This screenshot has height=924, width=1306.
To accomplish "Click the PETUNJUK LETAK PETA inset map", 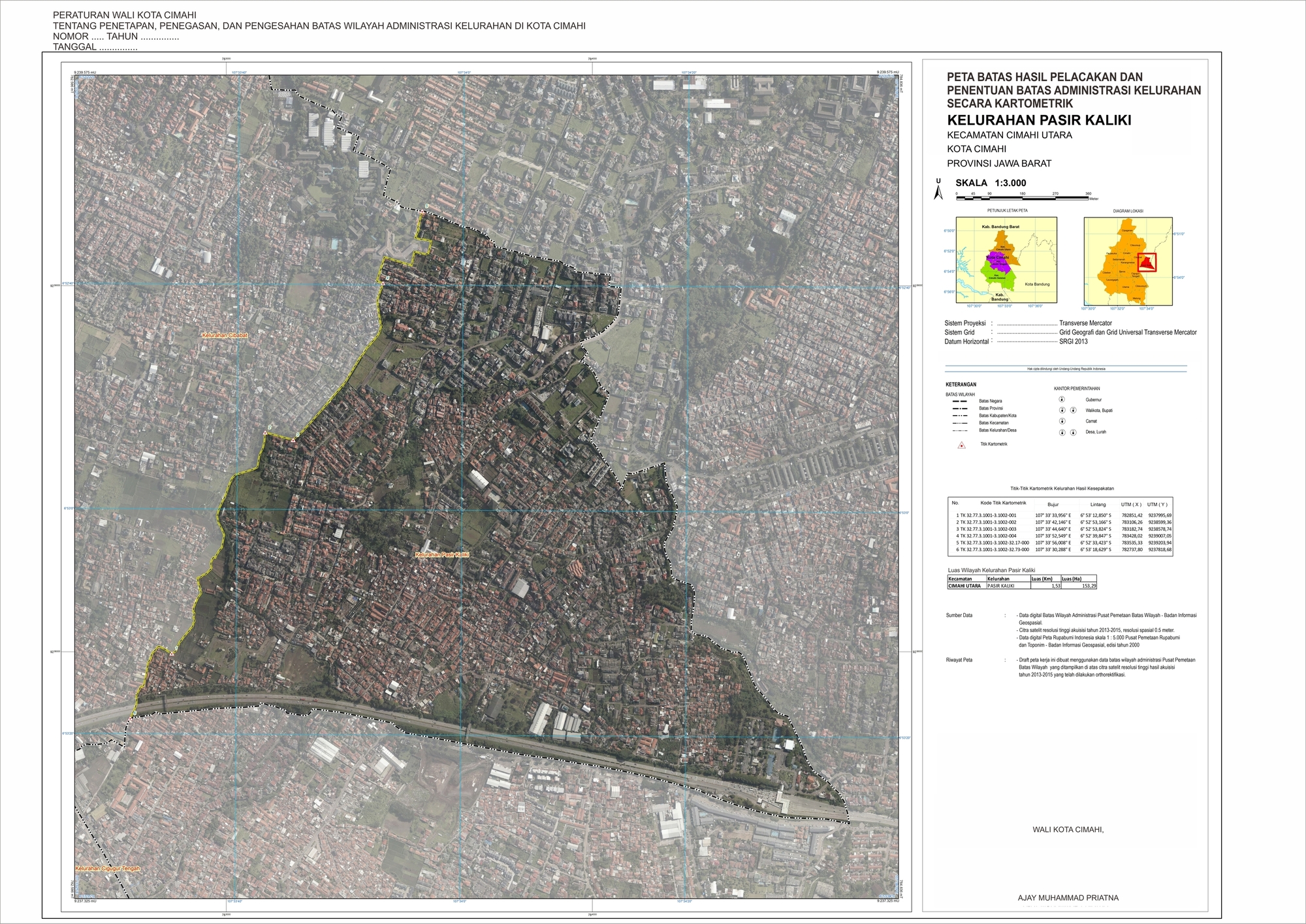I will coord(1006,260).
